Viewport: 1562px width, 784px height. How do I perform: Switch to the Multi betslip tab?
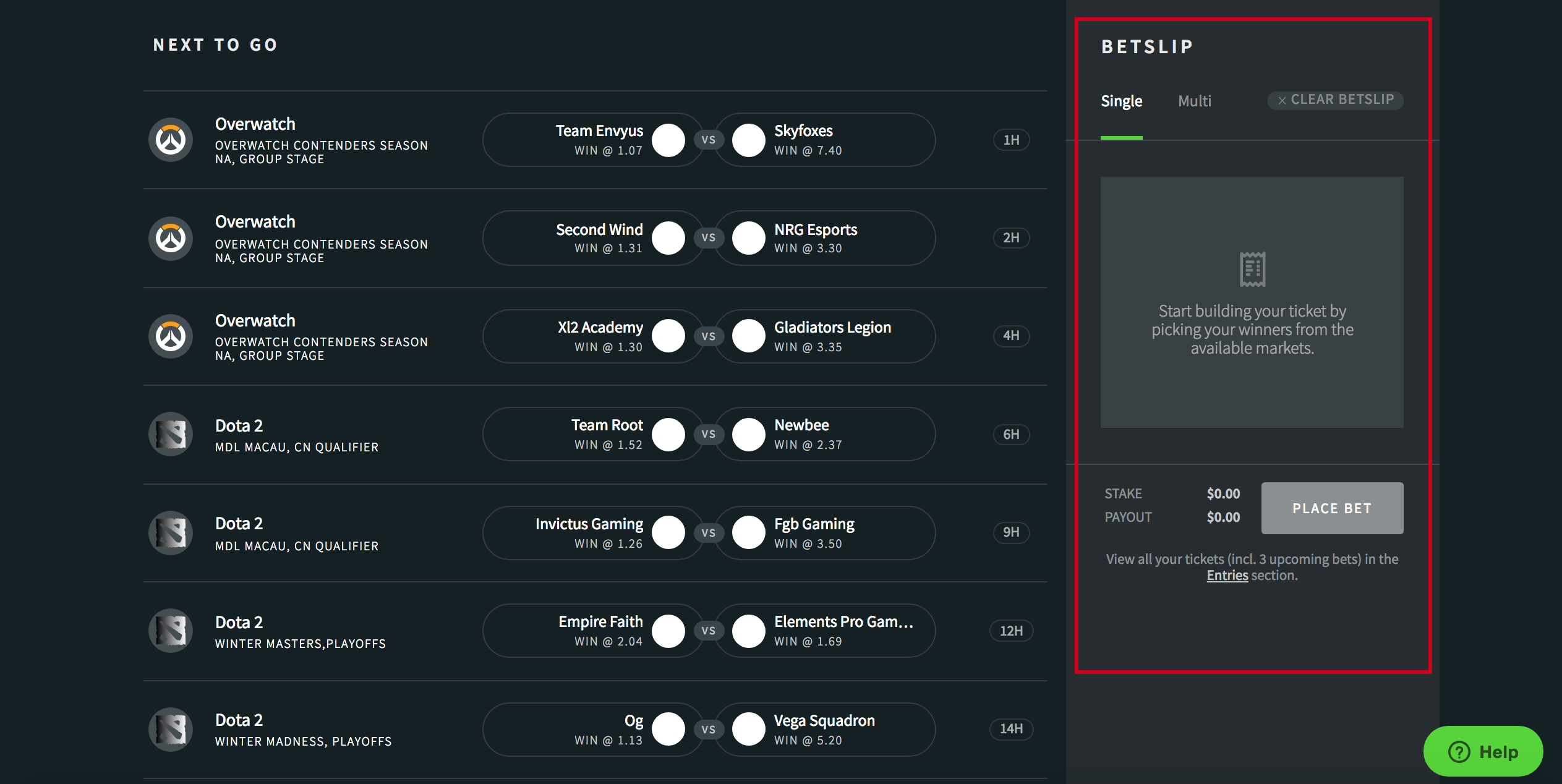[1194, 101]
